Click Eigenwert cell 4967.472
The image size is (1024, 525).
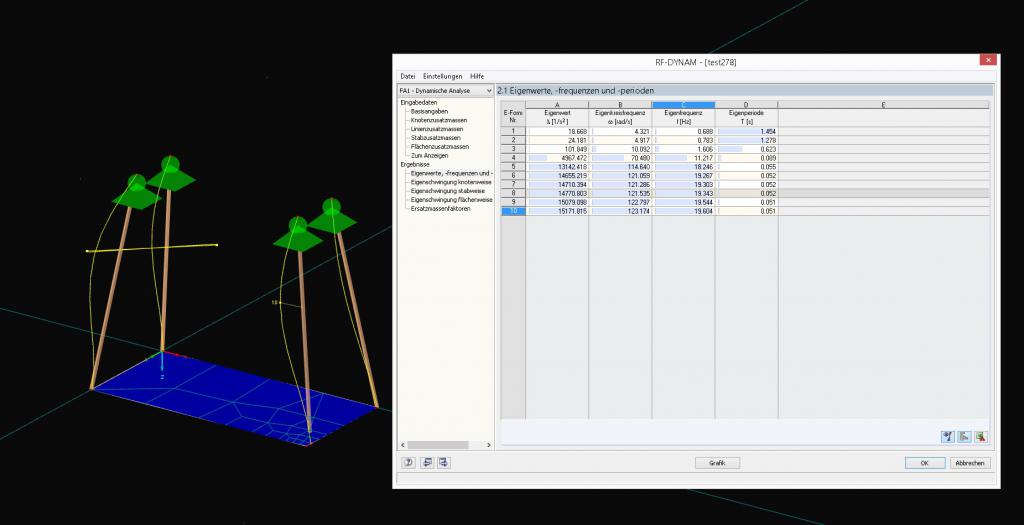click(x=557, y=158)
